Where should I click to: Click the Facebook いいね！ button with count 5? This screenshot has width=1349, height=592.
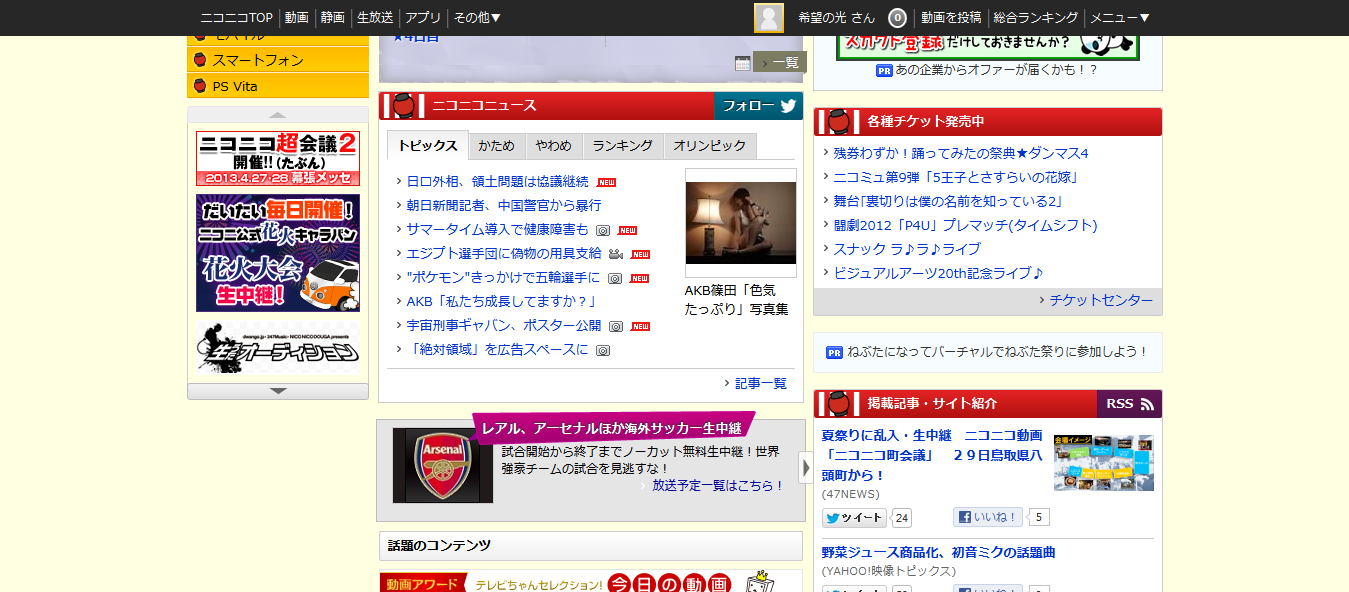click(987, 518)
